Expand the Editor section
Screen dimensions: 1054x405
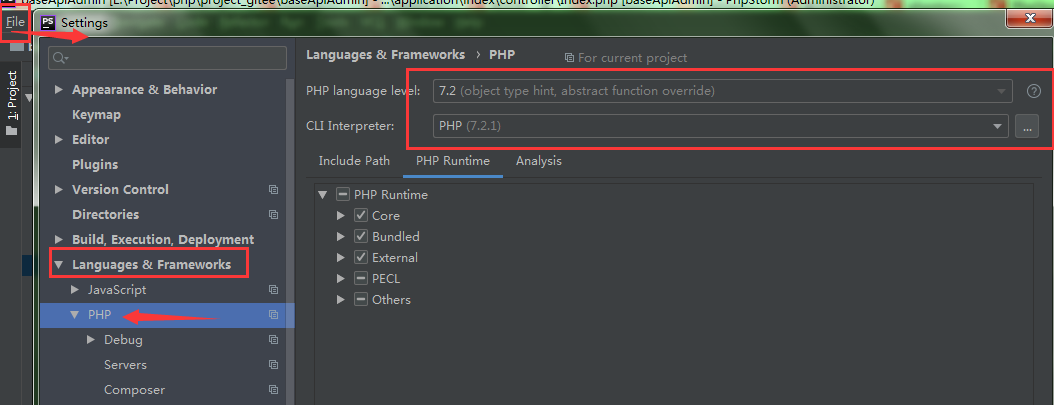[59, 140]
